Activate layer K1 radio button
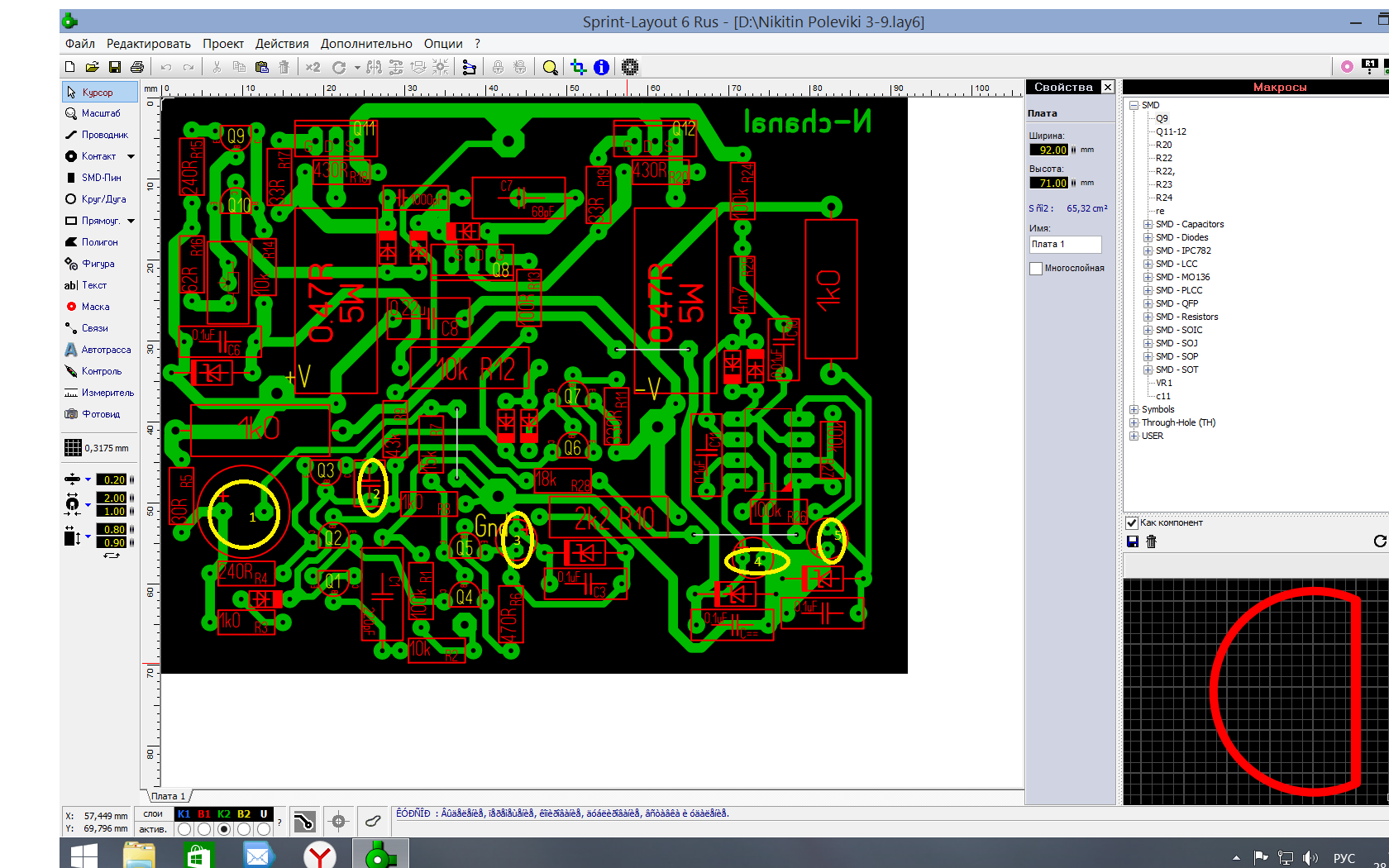The width and height of the screenshot is (1389, 868). tap(184, 829)
